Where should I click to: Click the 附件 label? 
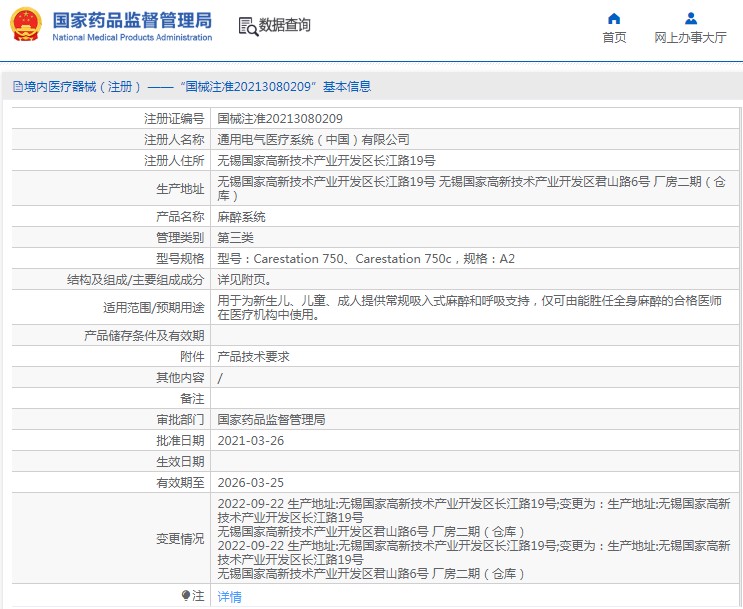192,356
